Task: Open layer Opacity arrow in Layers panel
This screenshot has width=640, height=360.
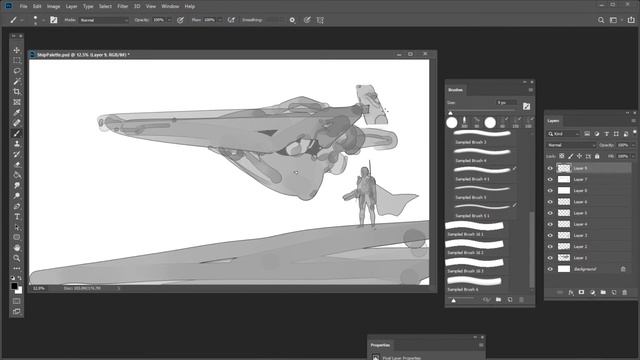Action: coord(633,145)
